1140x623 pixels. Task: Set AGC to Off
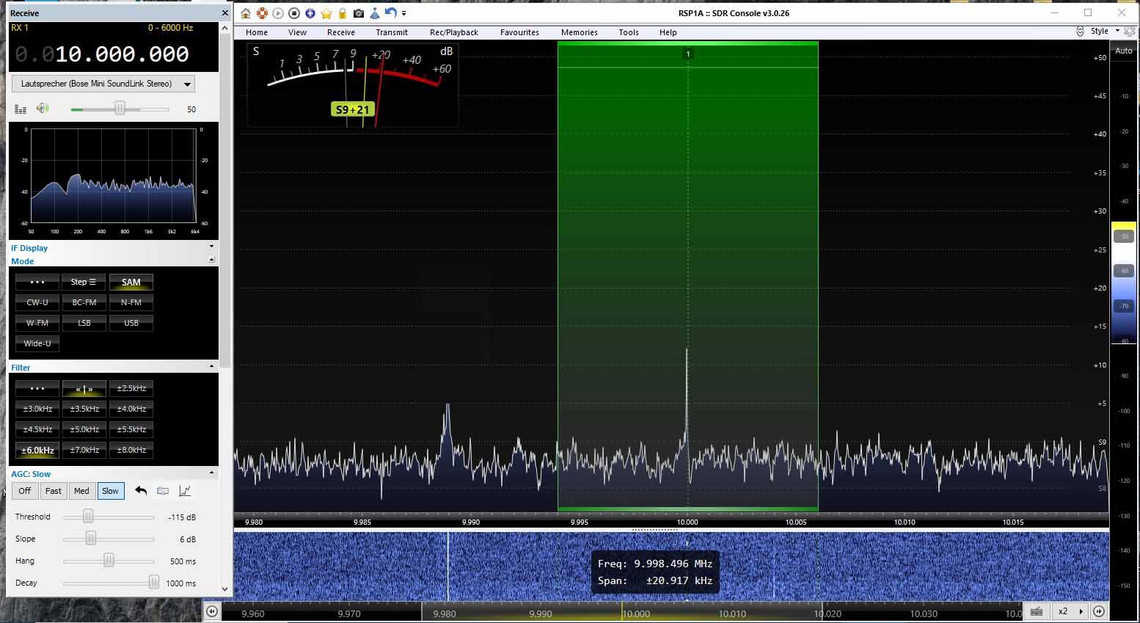(x=25, y=491)
